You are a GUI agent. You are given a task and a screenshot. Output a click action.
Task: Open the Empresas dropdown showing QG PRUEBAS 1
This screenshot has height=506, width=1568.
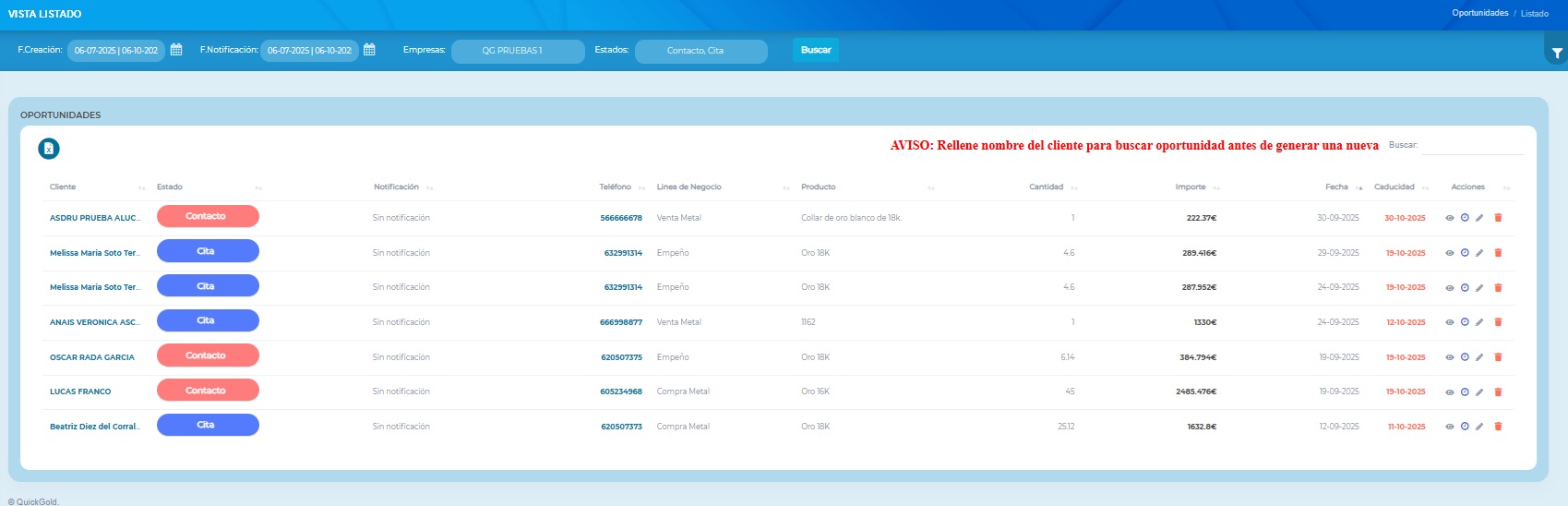(517, 51)
